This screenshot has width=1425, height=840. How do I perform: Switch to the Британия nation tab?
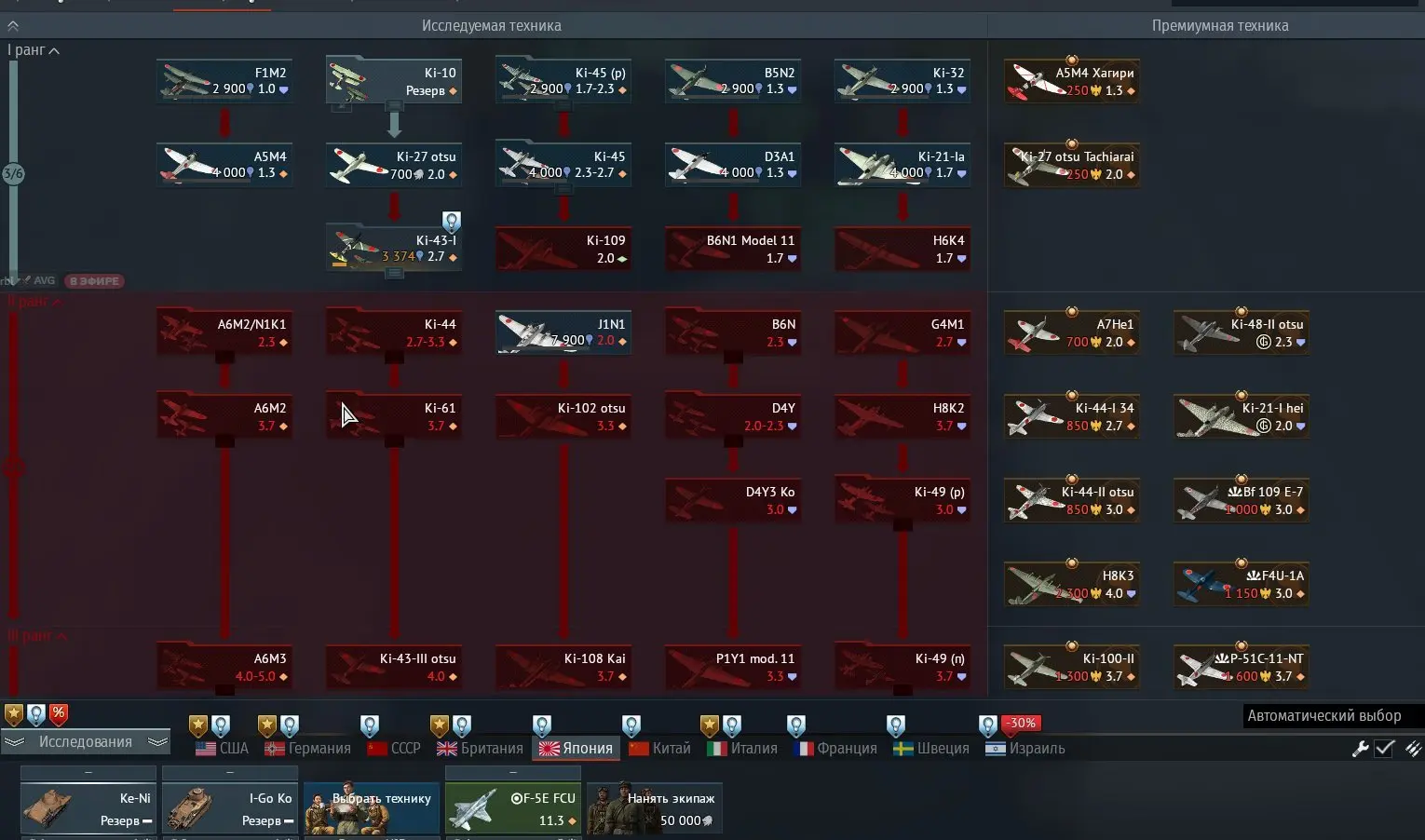pyautogui.click(x=481, y=749)
